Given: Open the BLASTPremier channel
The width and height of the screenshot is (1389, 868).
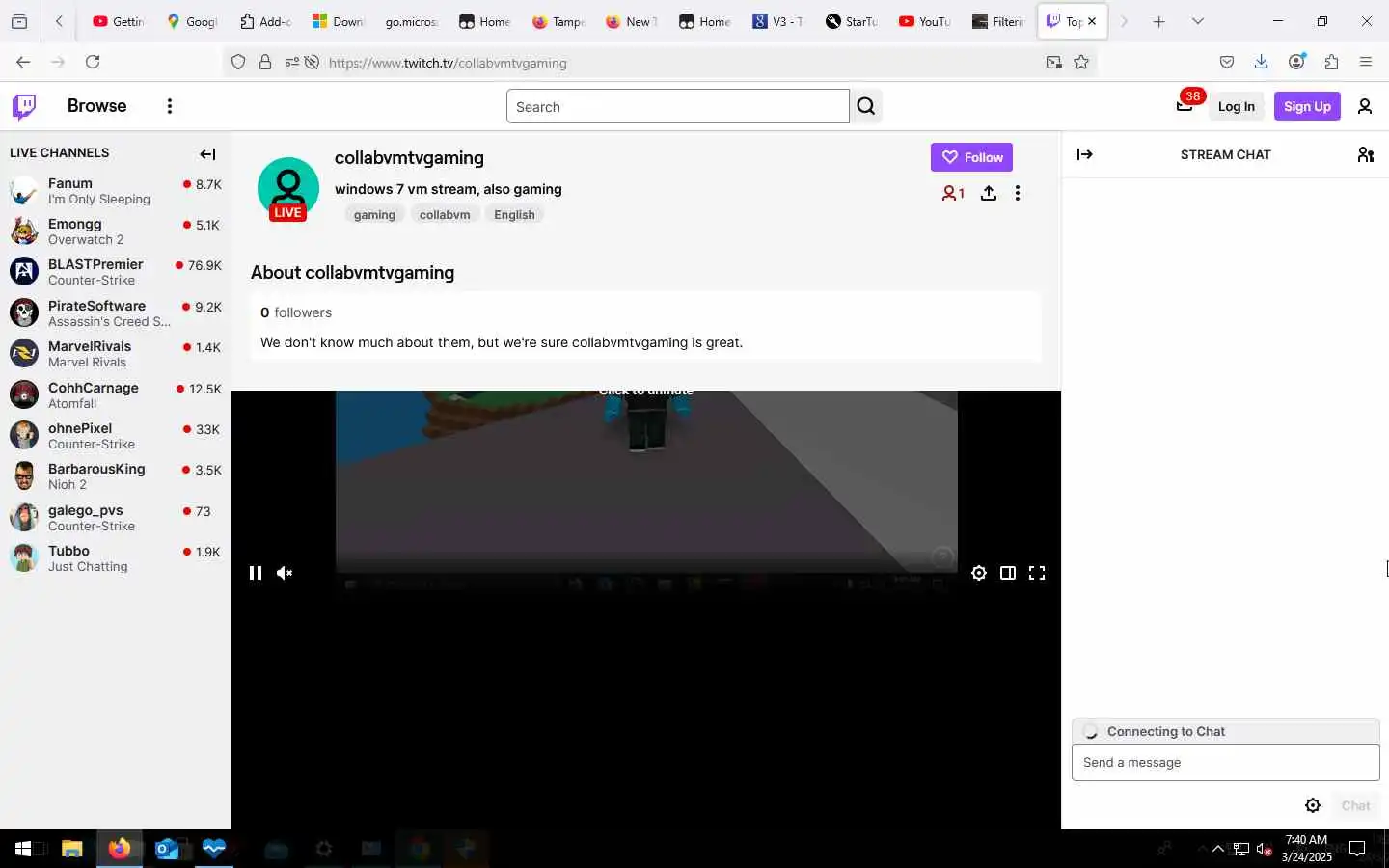Looking at the screenshot, I should 116,272.
